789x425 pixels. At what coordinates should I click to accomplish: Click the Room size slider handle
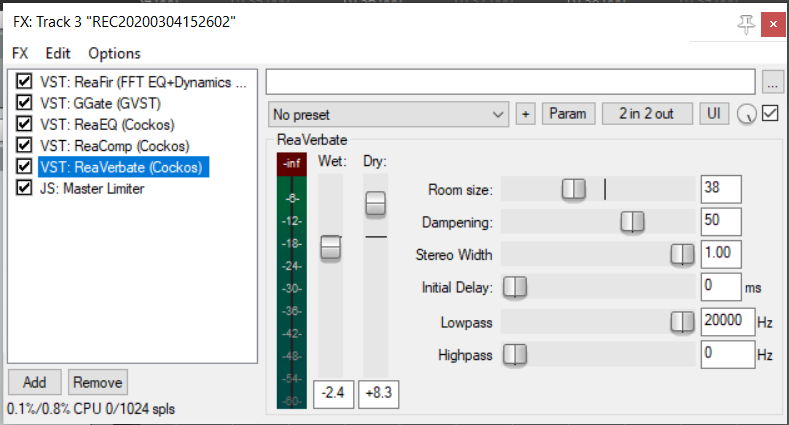(573, 190)
